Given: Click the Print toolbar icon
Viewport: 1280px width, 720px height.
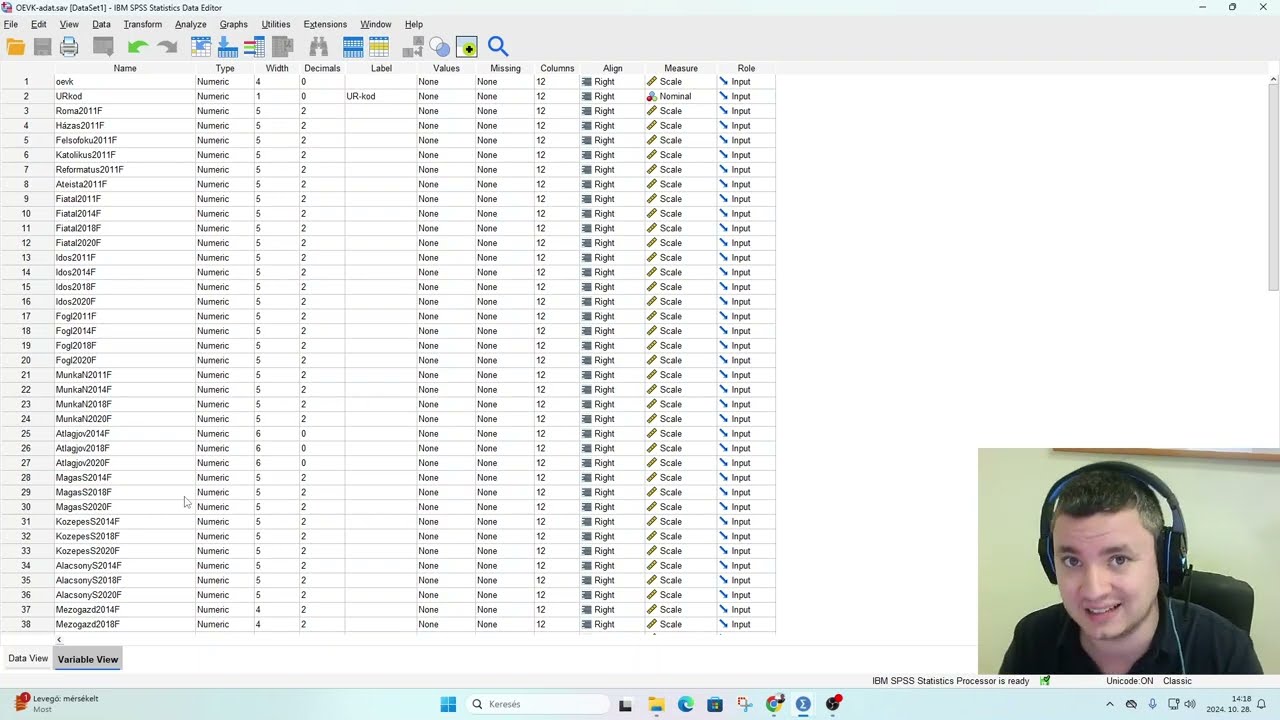Looking at the screenshot, I should (69, 46).
